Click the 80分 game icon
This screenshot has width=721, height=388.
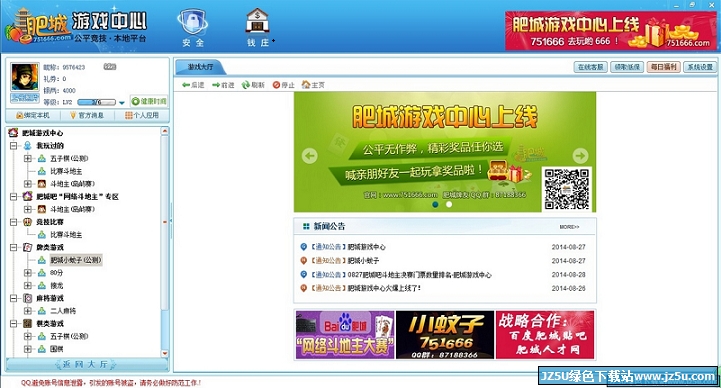coord(41,273)
